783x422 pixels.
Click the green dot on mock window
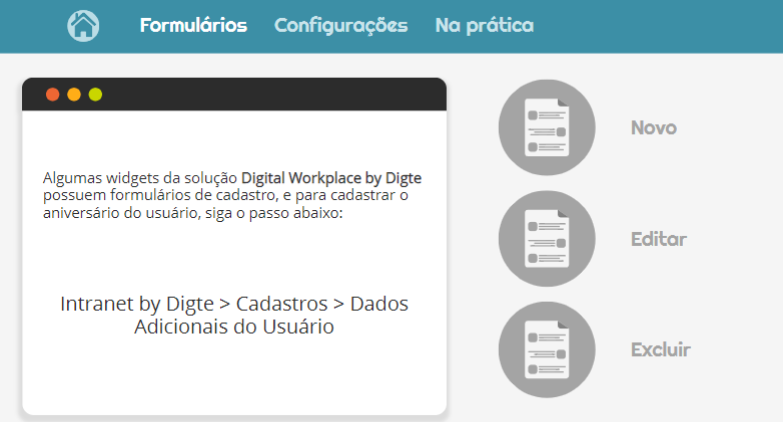[x=95, y=94]
